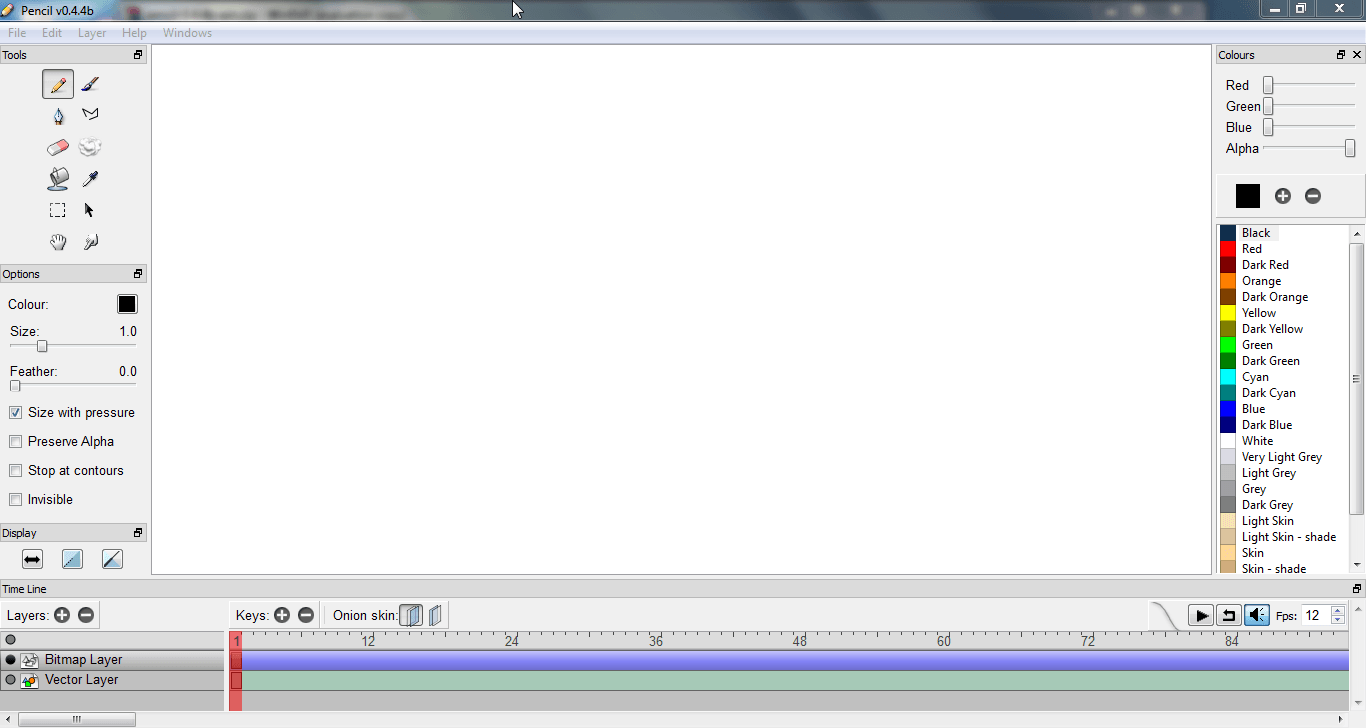Select the Vector Layer row

tap(112, 680)
